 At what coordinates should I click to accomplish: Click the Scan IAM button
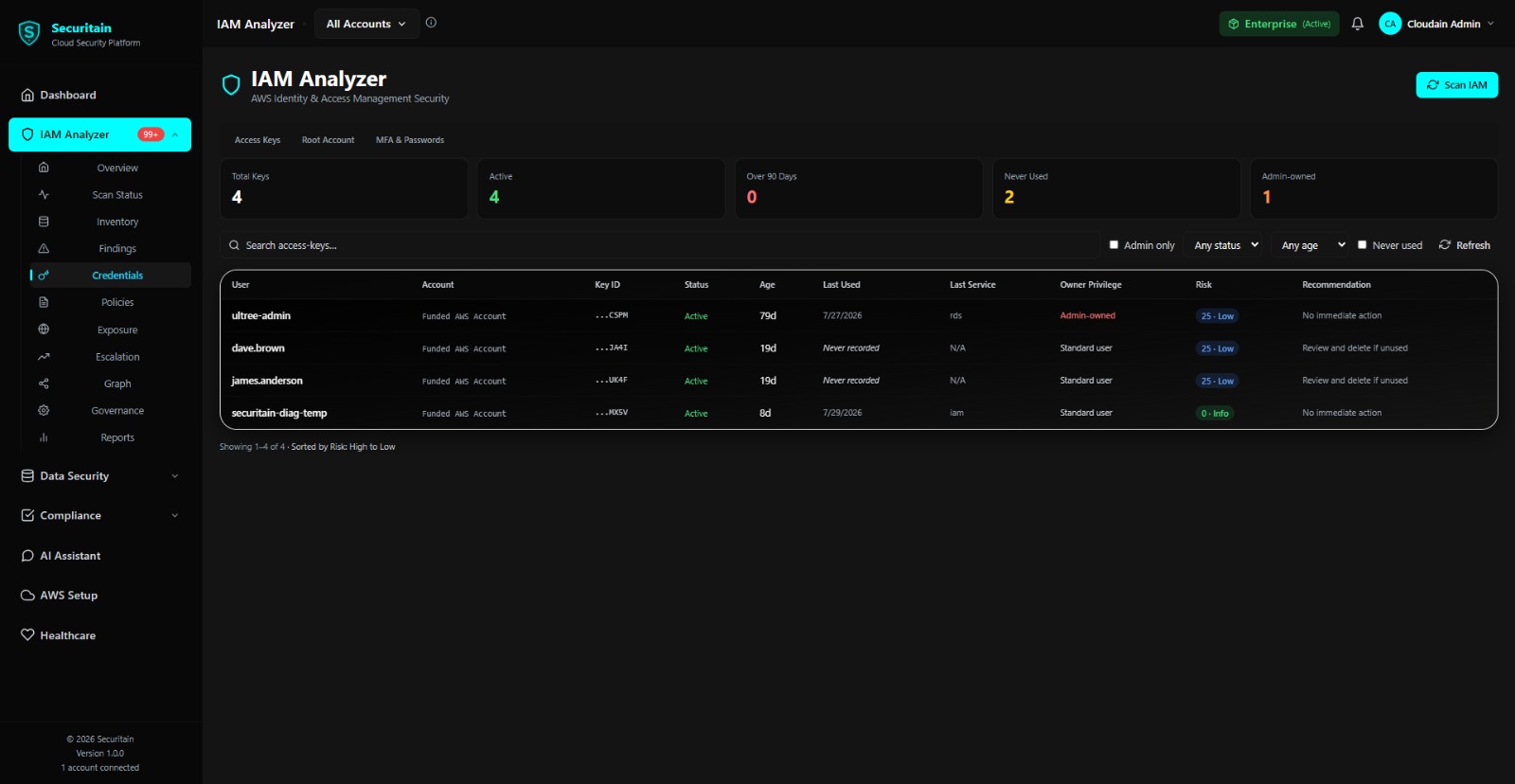[1456, 85]
